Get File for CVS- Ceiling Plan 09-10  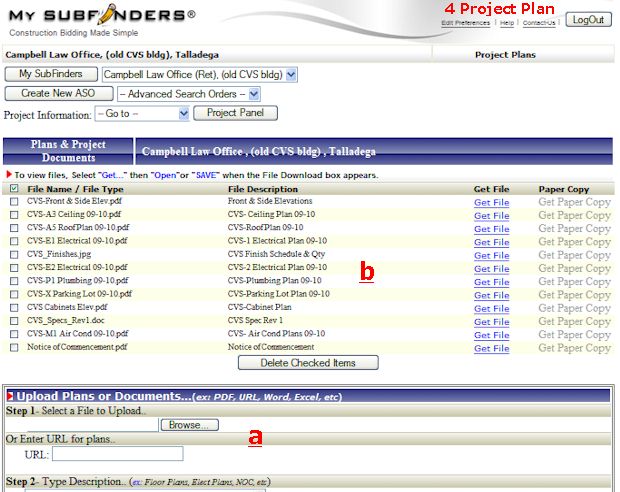pyautogui.click(x=491, y=216)
